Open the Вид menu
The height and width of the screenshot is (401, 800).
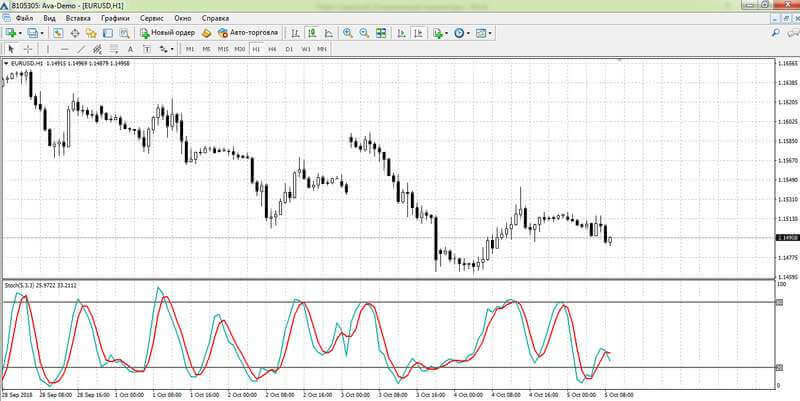tap(49, 18)
